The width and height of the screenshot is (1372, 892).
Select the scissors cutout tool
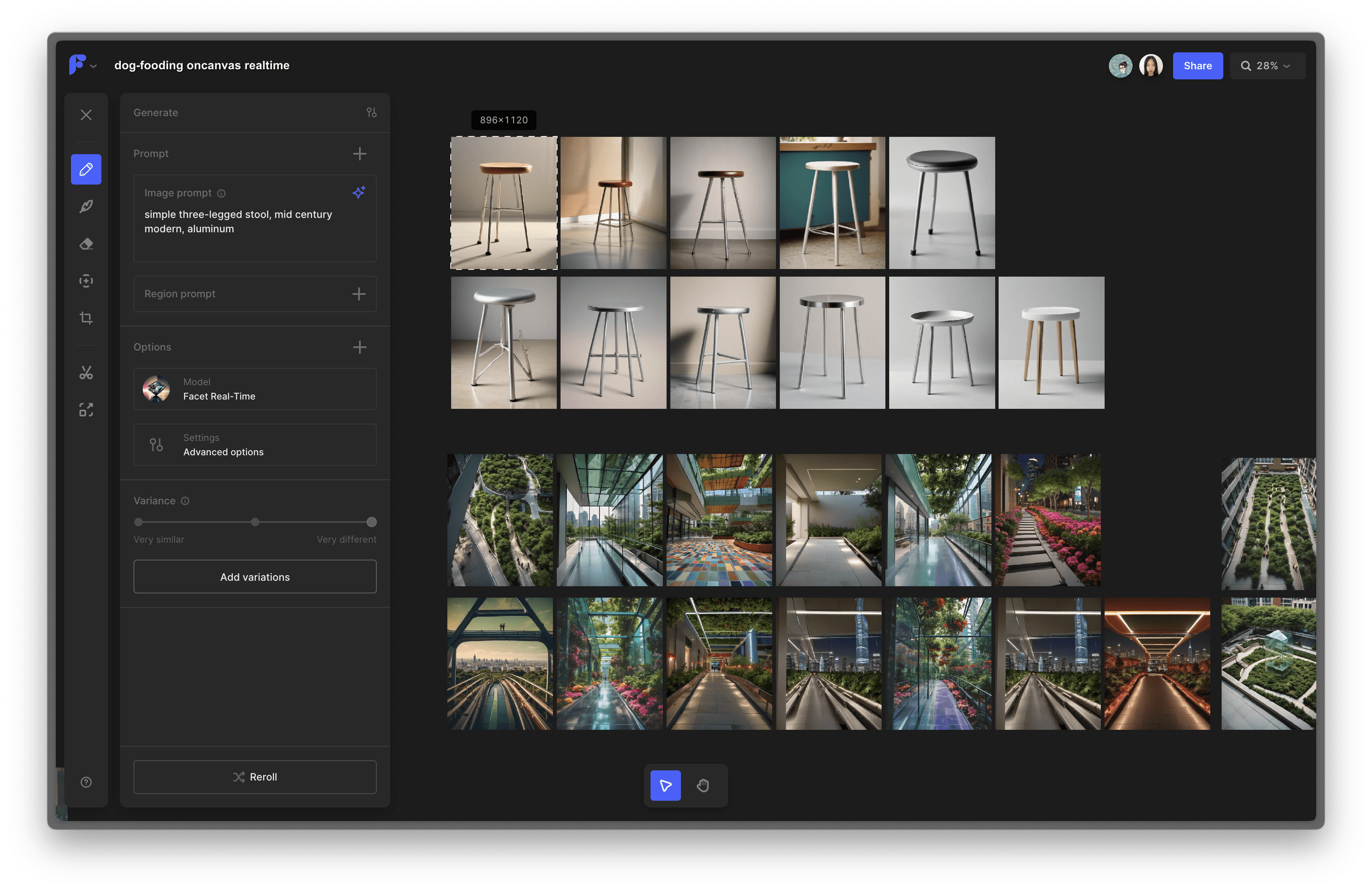[x=86, y=373]
